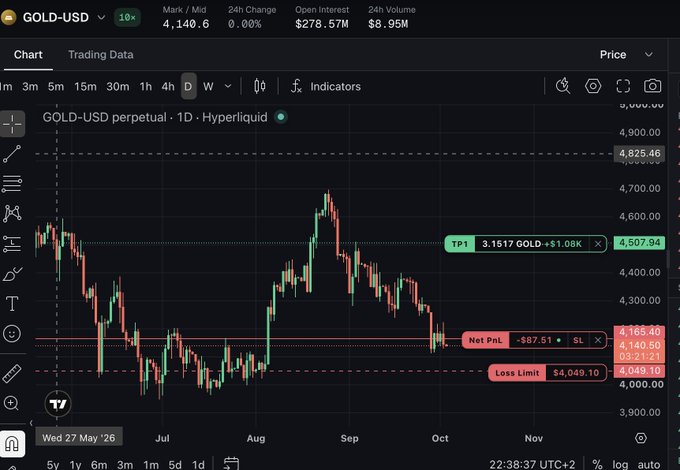Set chart range to 5d
The image size is (680, 470).
tap(175, 465)
